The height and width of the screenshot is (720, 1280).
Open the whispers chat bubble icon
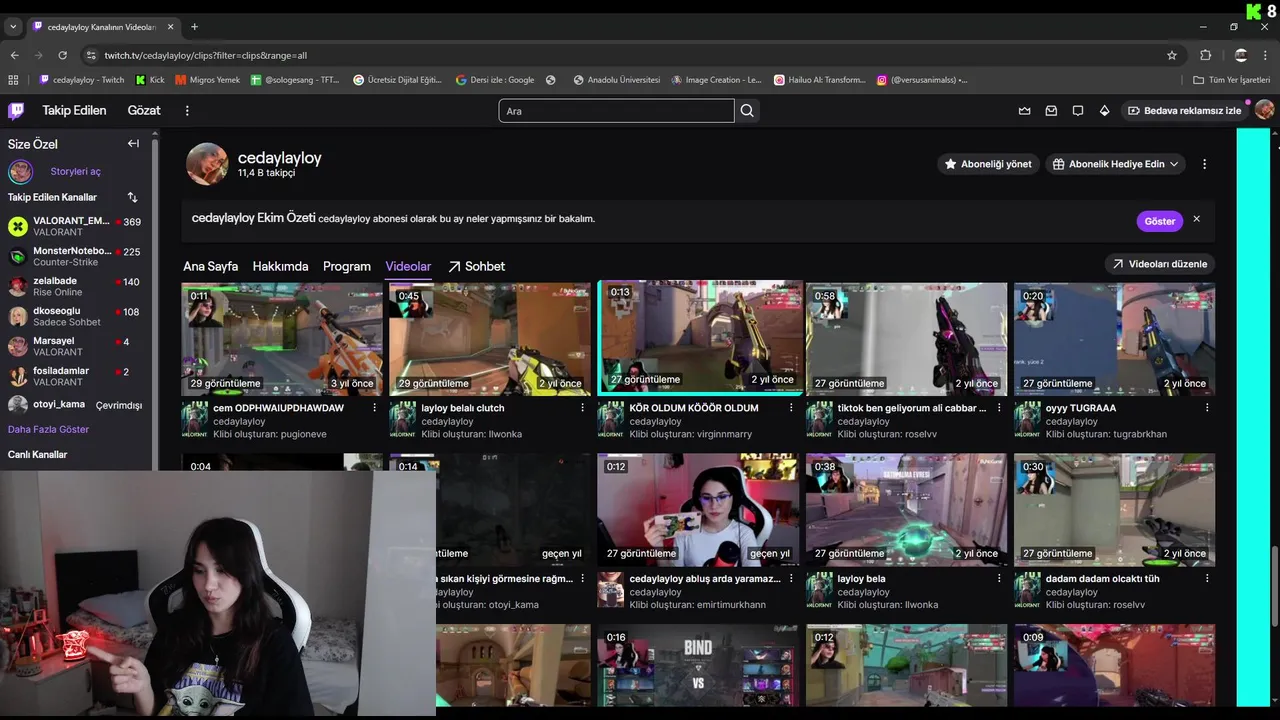coord(1078,110)
